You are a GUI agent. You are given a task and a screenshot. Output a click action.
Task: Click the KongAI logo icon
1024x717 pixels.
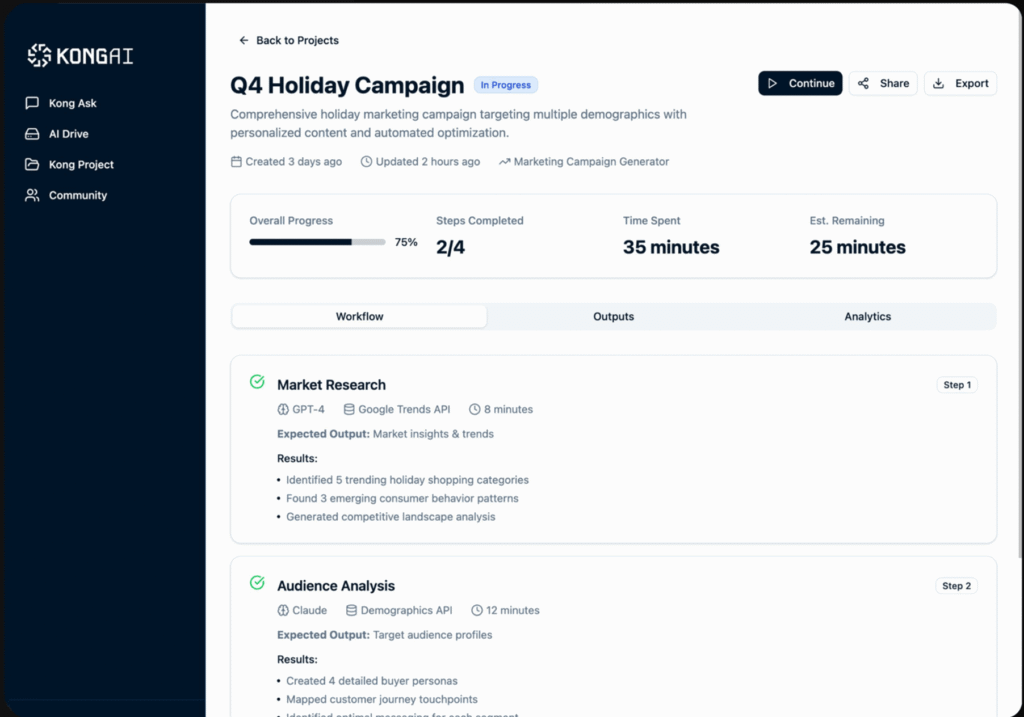point(39,56)
